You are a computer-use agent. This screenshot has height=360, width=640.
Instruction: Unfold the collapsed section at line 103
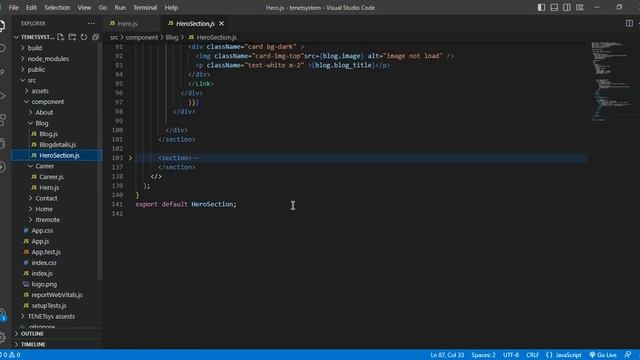130,158
